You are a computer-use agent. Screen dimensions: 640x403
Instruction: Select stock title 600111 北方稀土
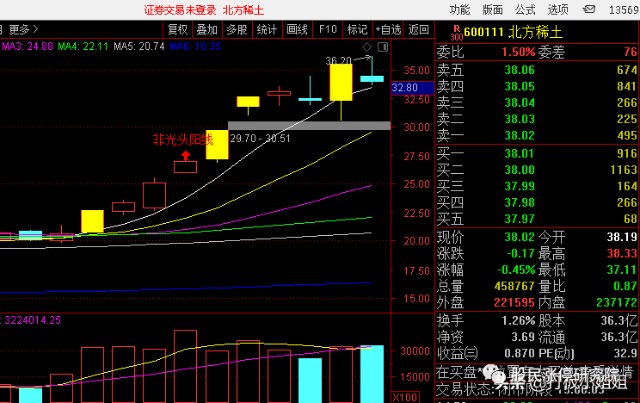tap(513, 32)
